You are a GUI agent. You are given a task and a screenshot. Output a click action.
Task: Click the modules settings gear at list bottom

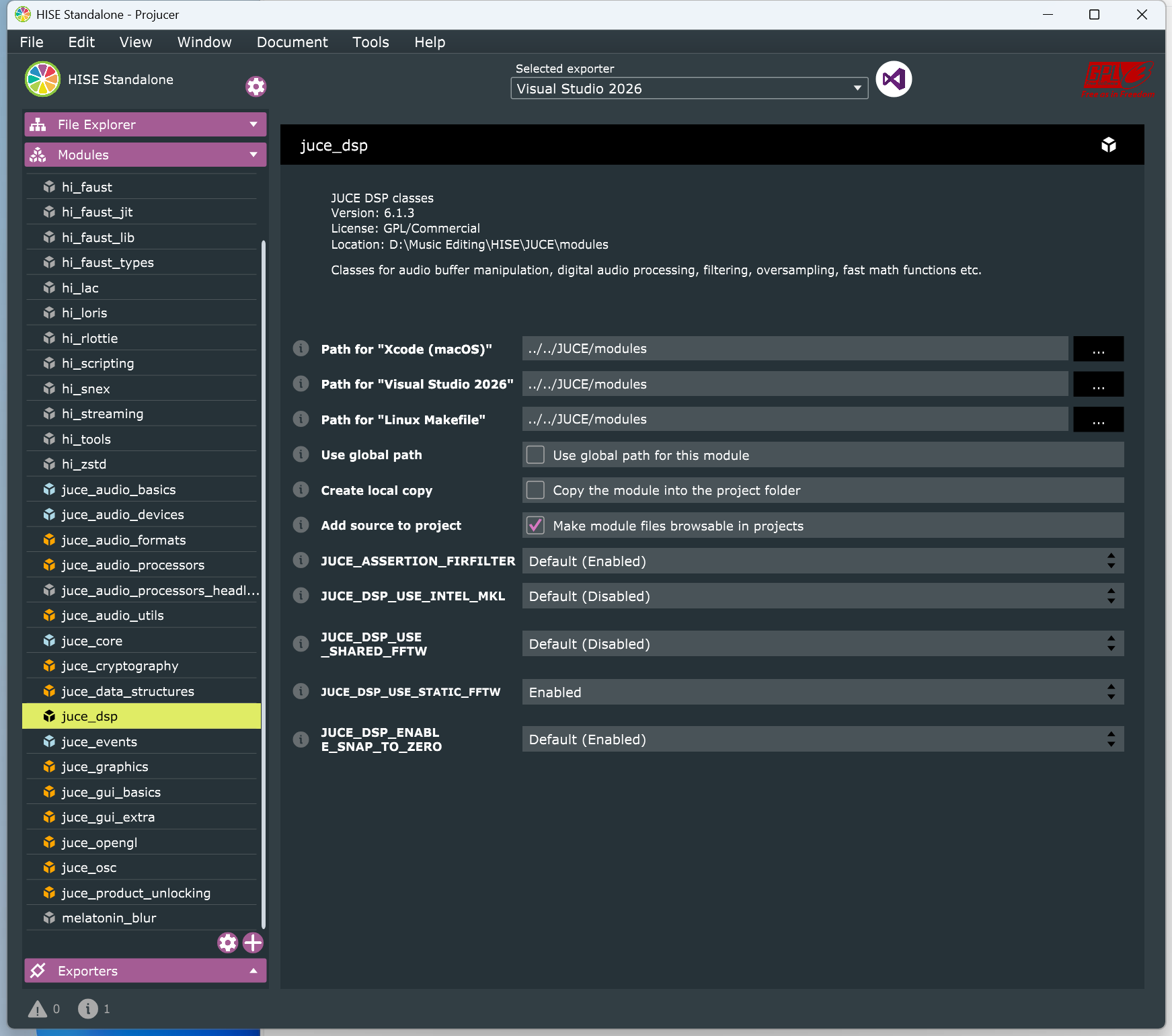pyautogui.click(x=228, y=943)
